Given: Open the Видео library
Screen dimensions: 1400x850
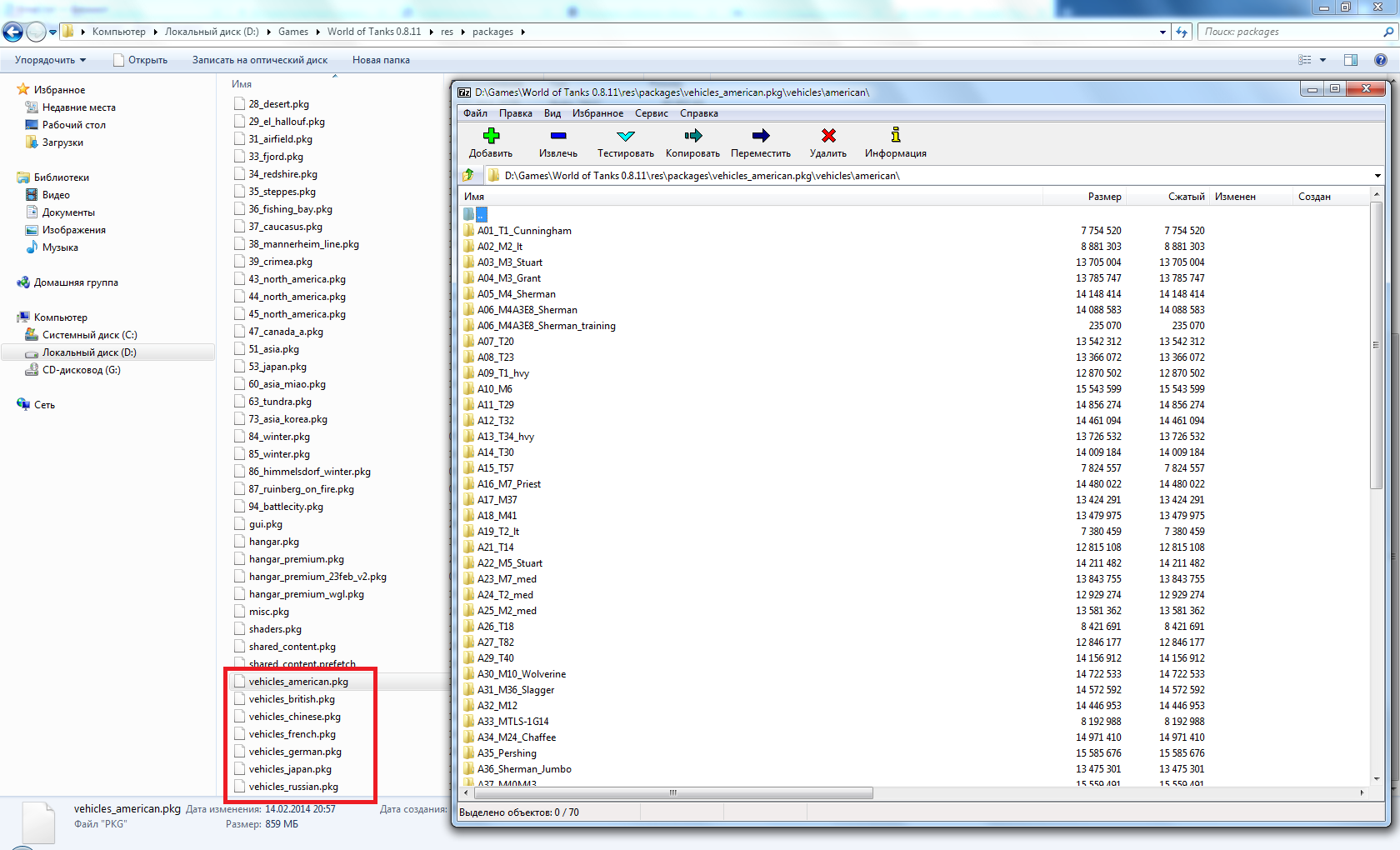Looking at the screenshot, I should point(56,195).
